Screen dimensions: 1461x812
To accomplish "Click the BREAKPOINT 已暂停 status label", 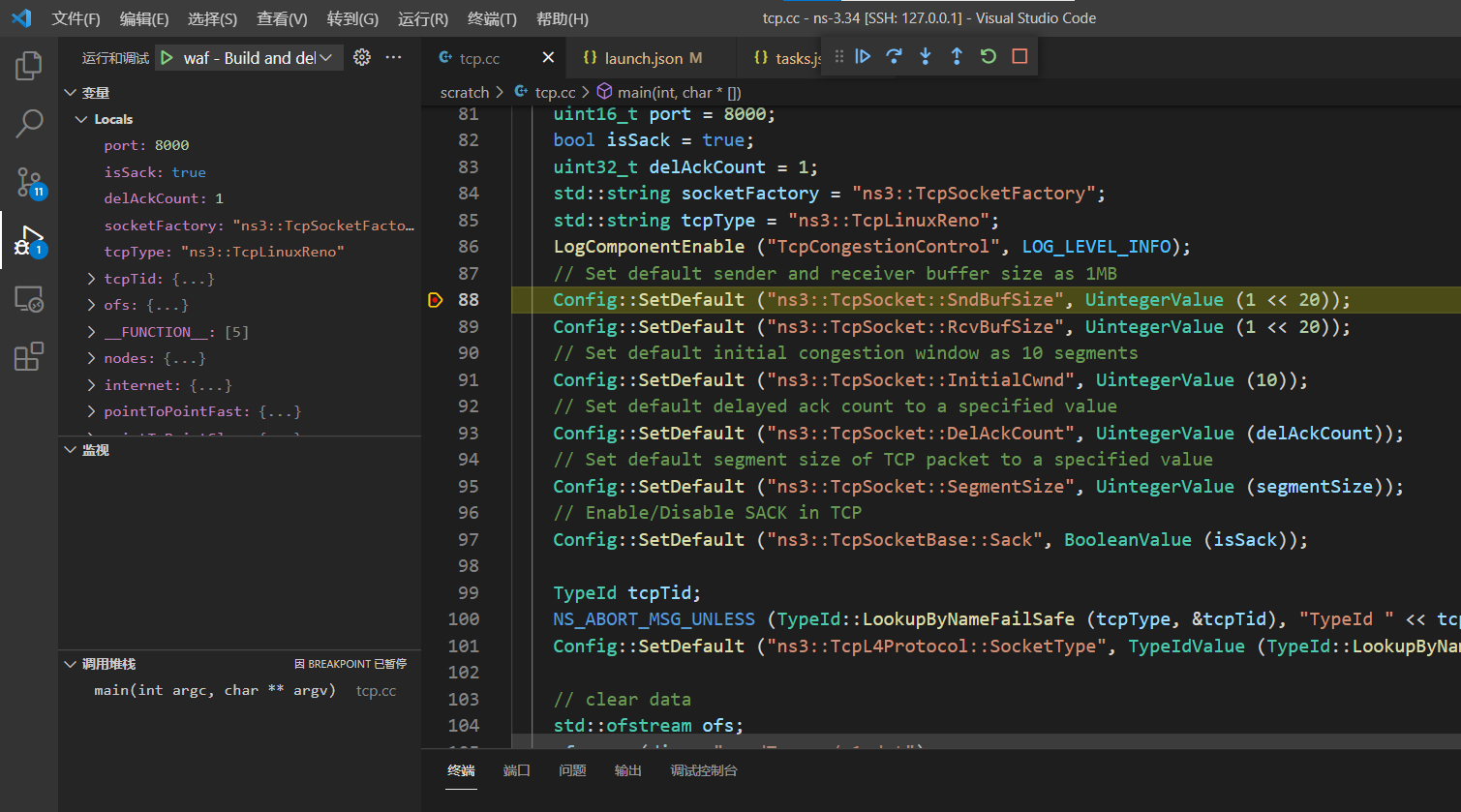I will (x=350, y=664).
